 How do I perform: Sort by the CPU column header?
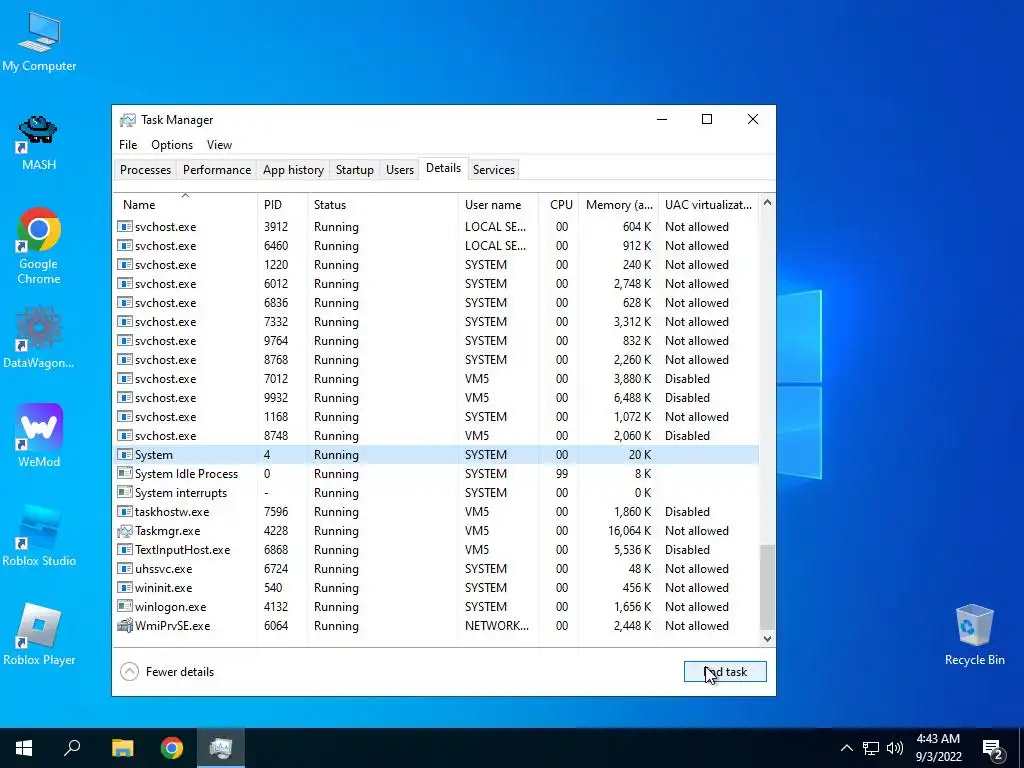pyautogui.click(x=558, y=204)
